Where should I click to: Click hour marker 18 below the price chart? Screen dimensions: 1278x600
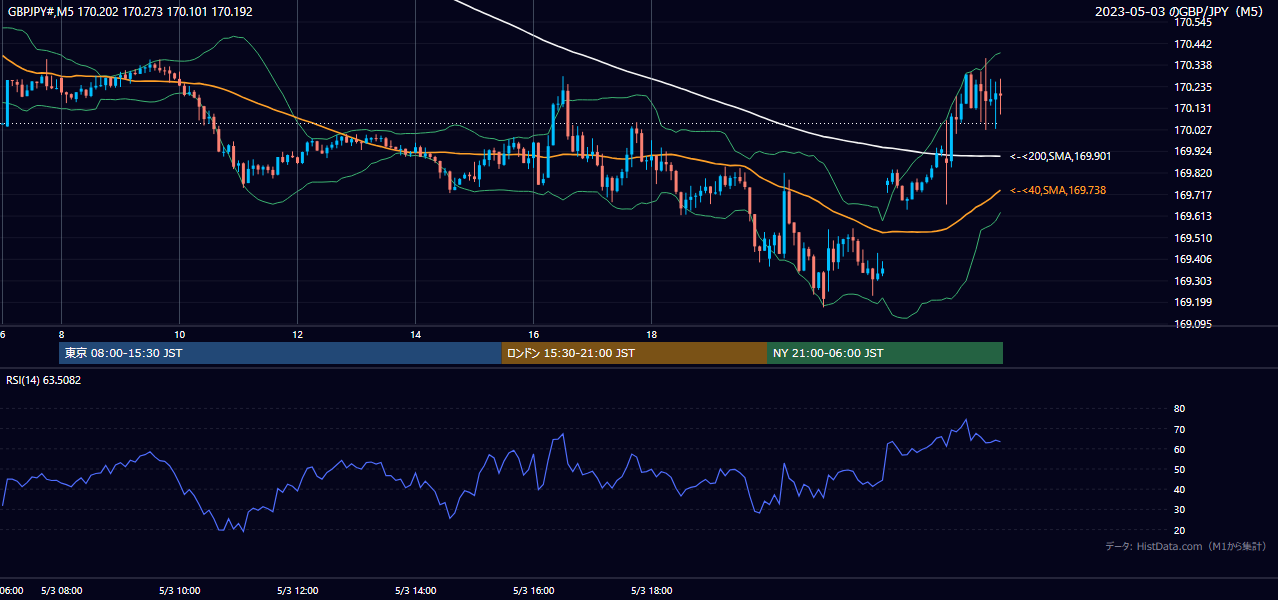click(x=651, y=334)
